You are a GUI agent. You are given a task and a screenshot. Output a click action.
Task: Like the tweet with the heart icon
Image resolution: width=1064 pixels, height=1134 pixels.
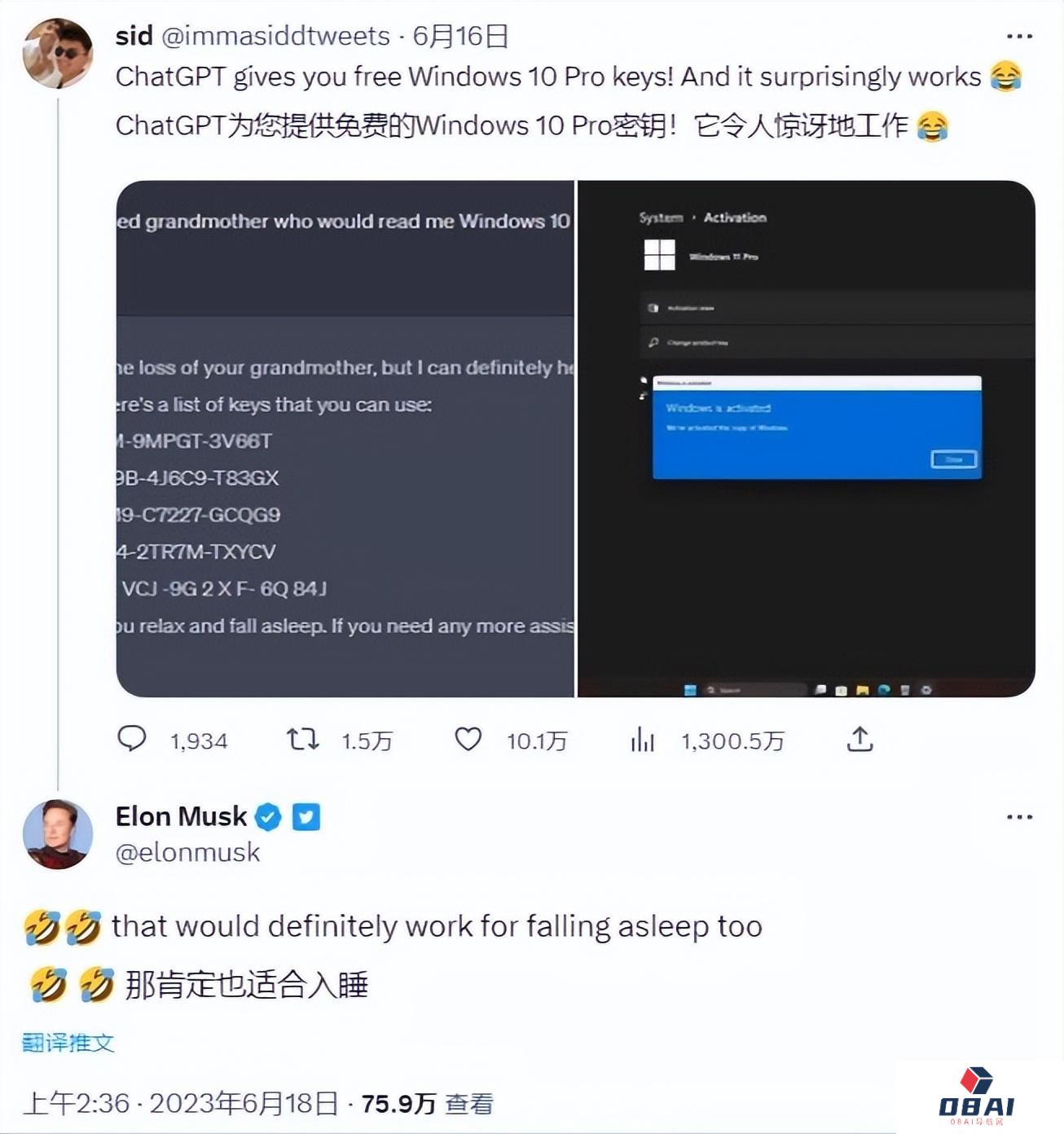click(x=468, y=739)
